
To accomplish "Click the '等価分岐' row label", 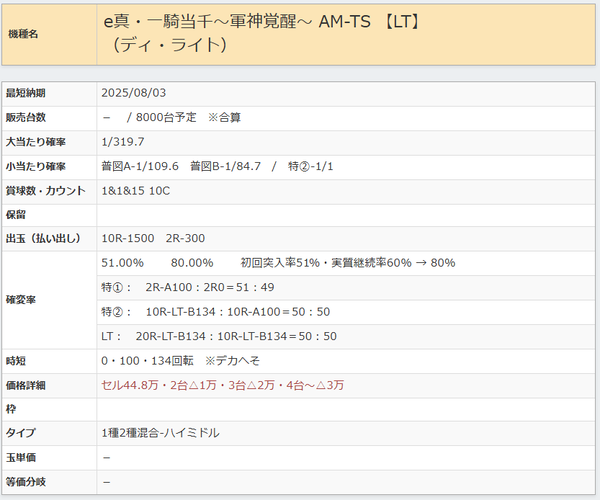I will 25,482.
